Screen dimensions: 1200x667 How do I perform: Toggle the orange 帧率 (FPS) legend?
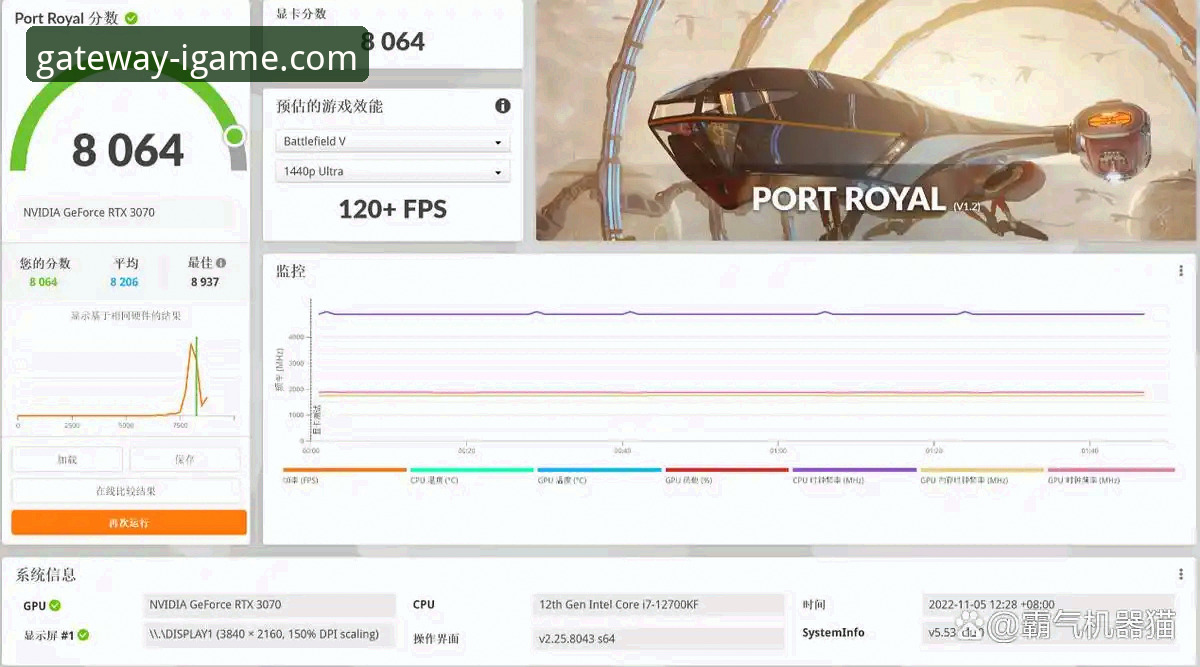click(x=345, y=476)
